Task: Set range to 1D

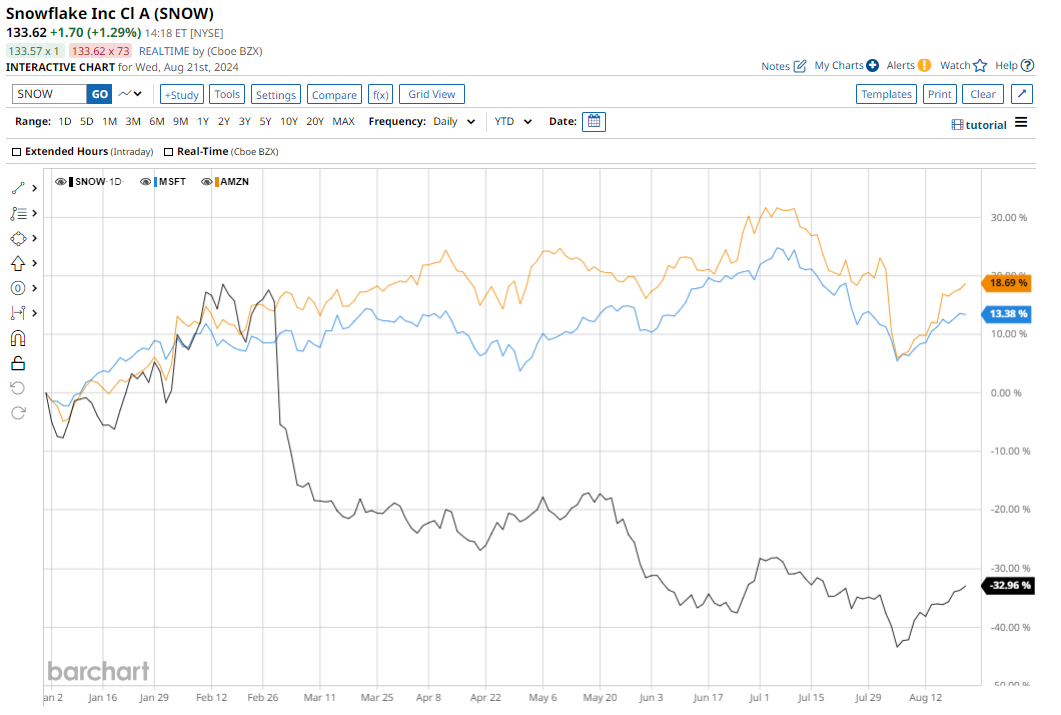Action: pyautogui.click(x=65, y=122)
